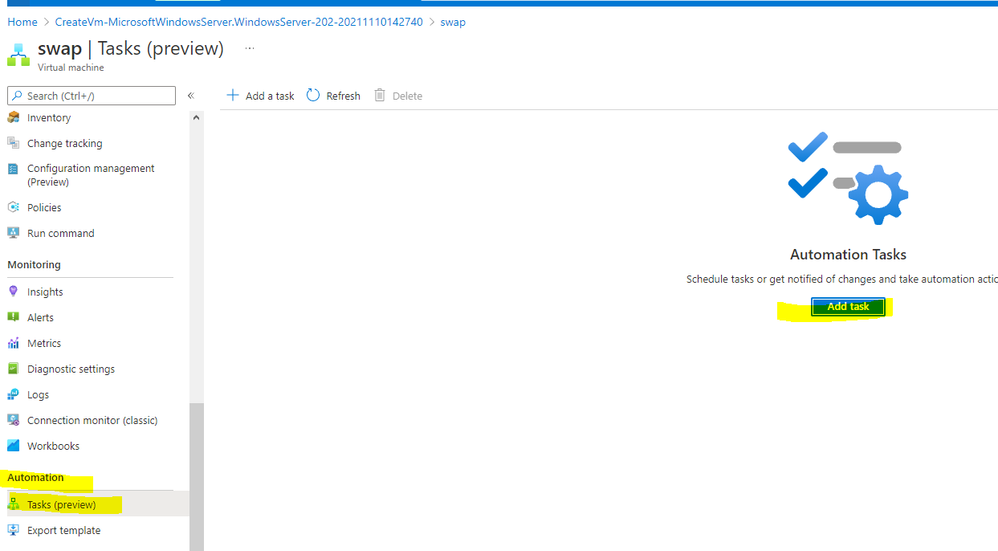Viewport: 998px width, 551px height.
Task: Focus the Search (Ctrl+/) field
Action: point(92,95)
